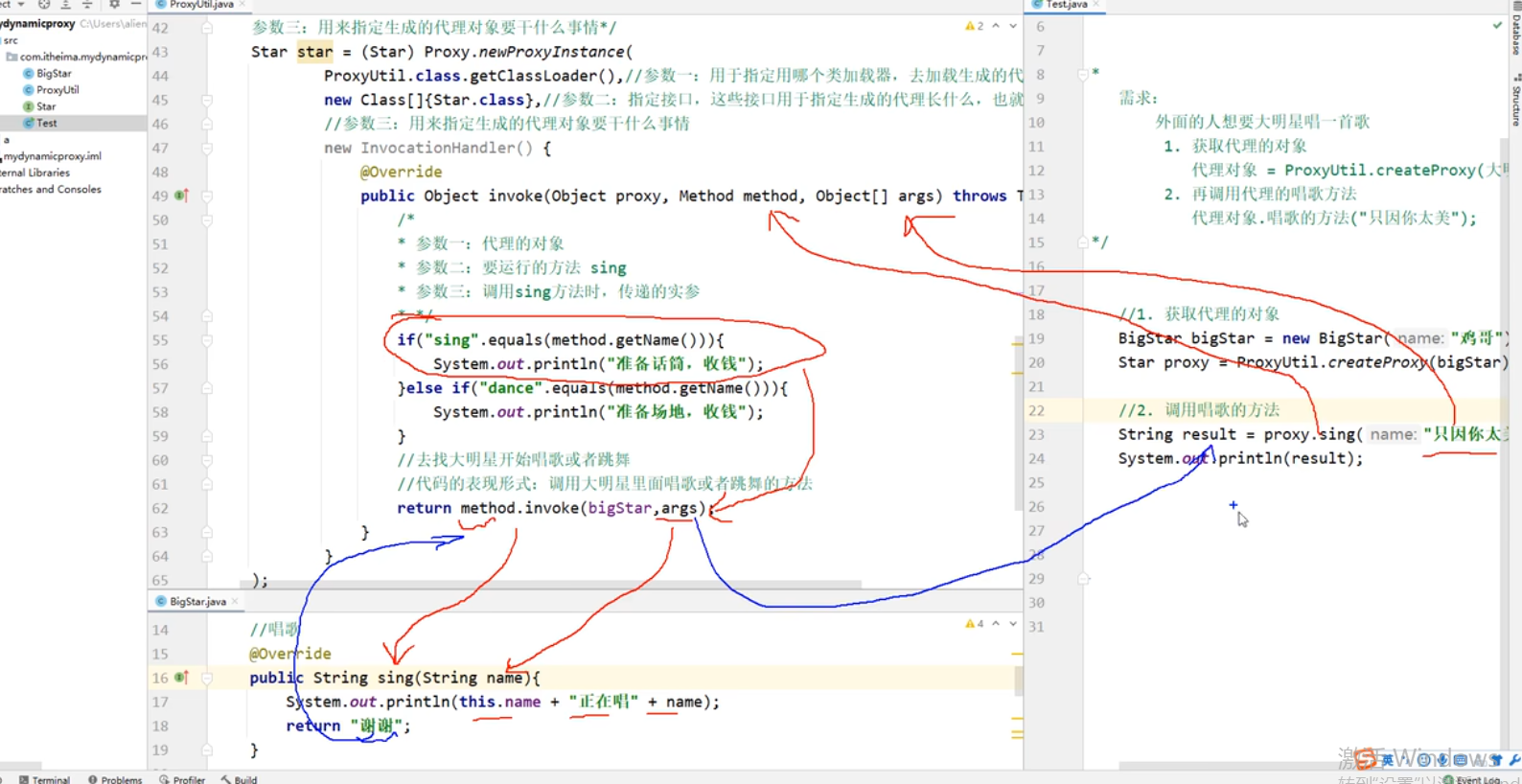Open the Build tool window
The height and width of the screenshot is (784, 1522).
[239, 779]
